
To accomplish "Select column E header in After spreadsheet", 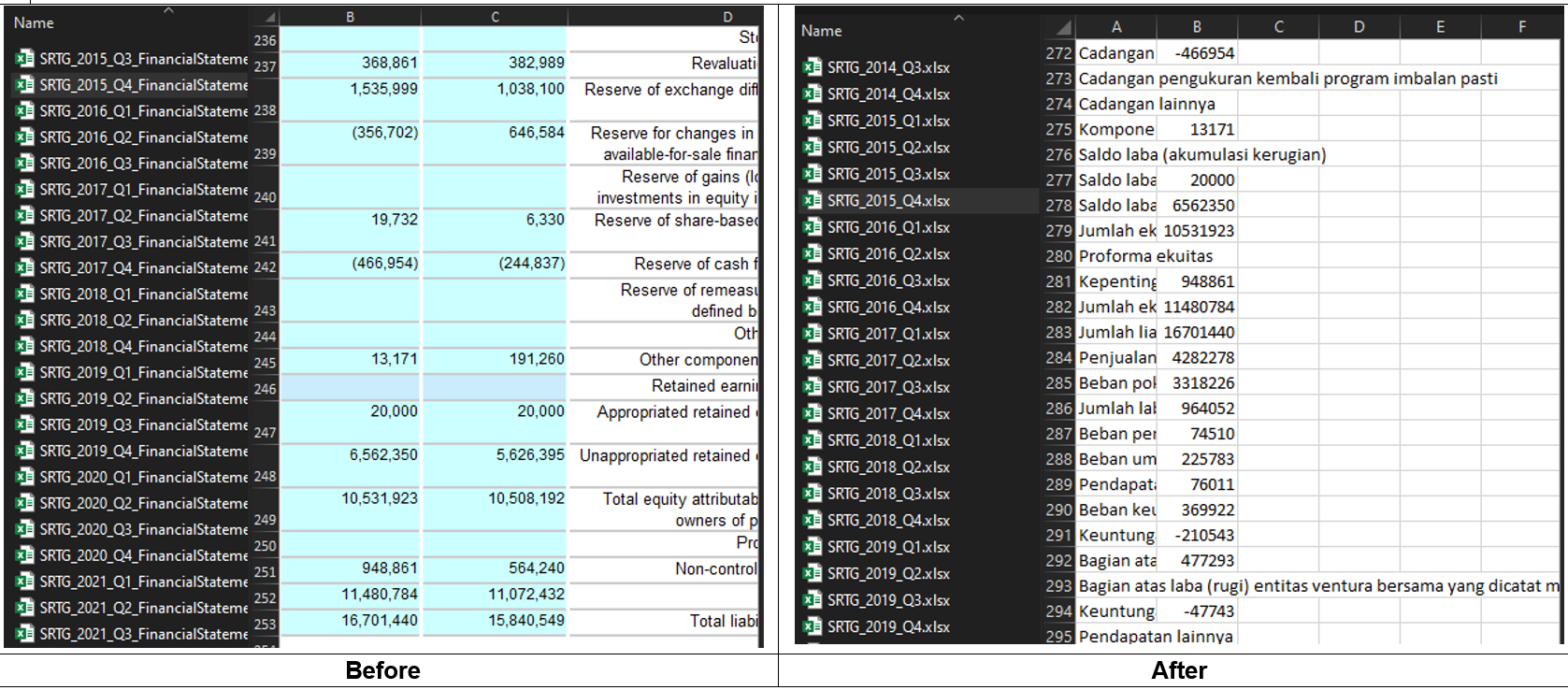I will [1440, 27].
